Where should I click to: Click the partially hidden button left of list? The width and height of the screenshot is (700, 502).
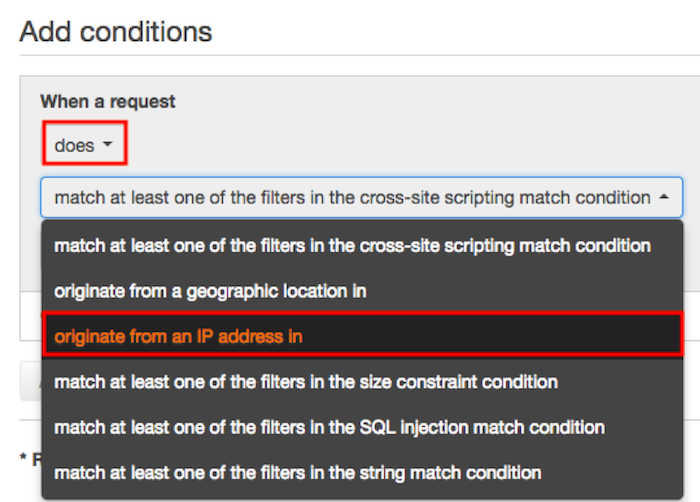pos(30,380)
